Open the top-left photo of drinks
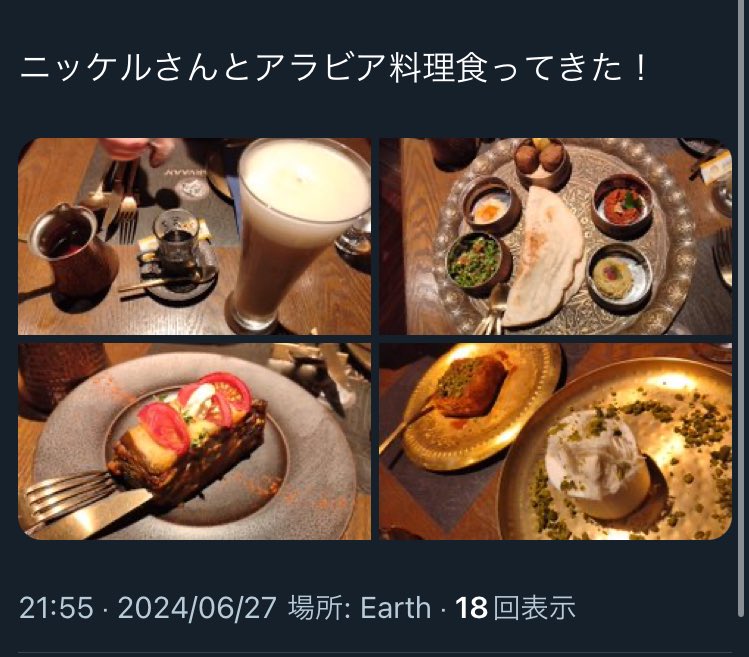This screenshot has height=657, width=749. point(194,237)
